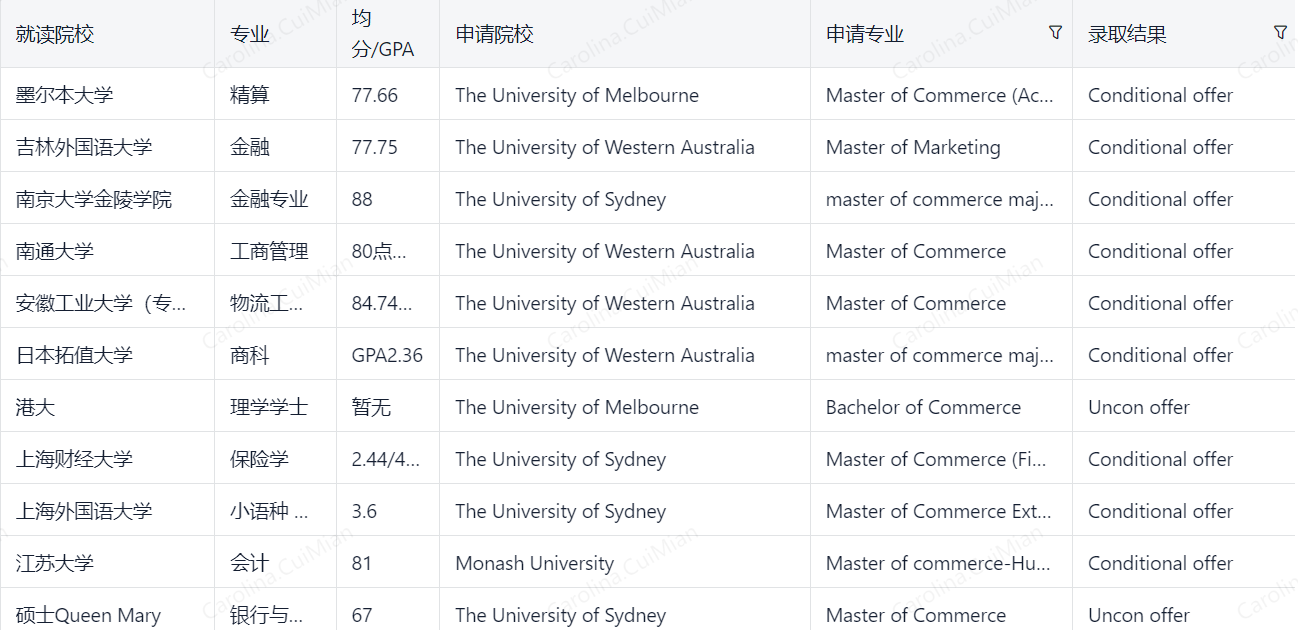Click the 吉林外国语大学 cell
The height and width of the screenshot is (630, 1298).
[84, 147]
